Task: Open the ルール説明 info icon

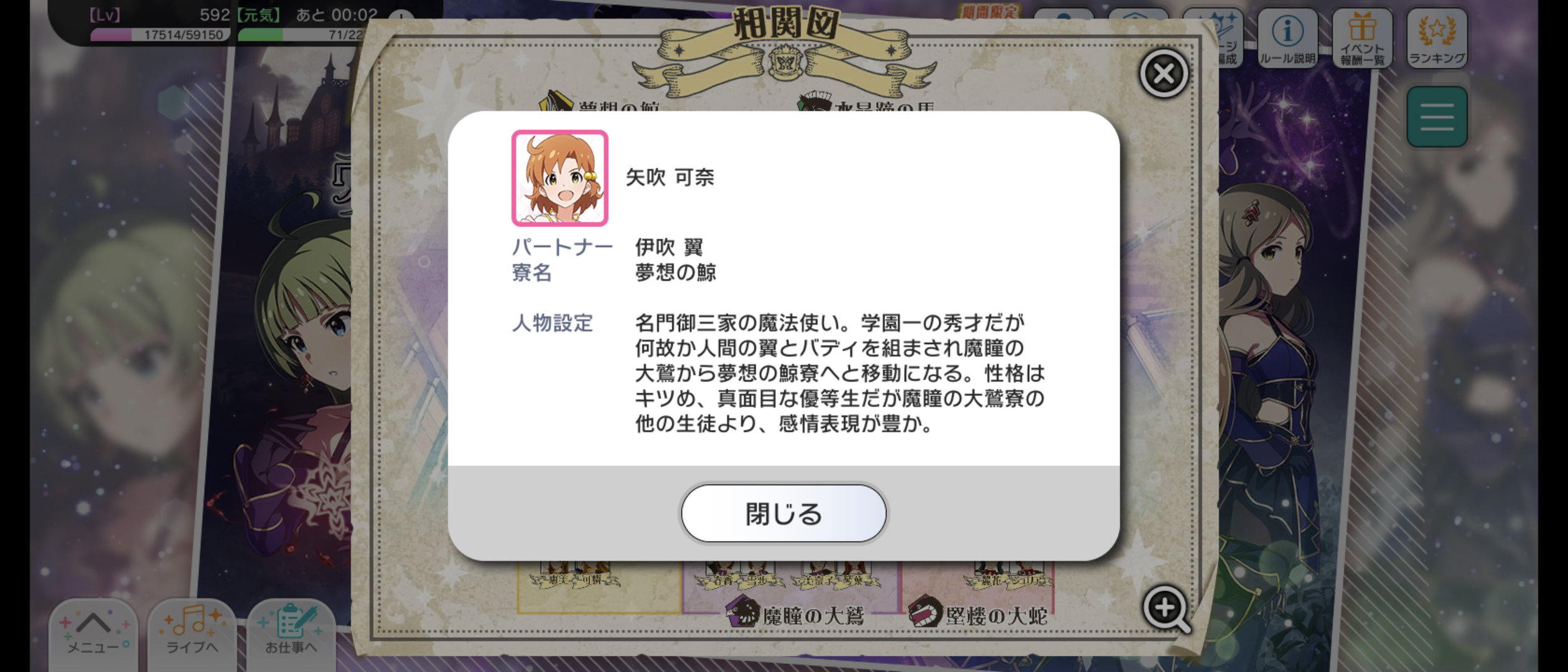Action: 1287,39
